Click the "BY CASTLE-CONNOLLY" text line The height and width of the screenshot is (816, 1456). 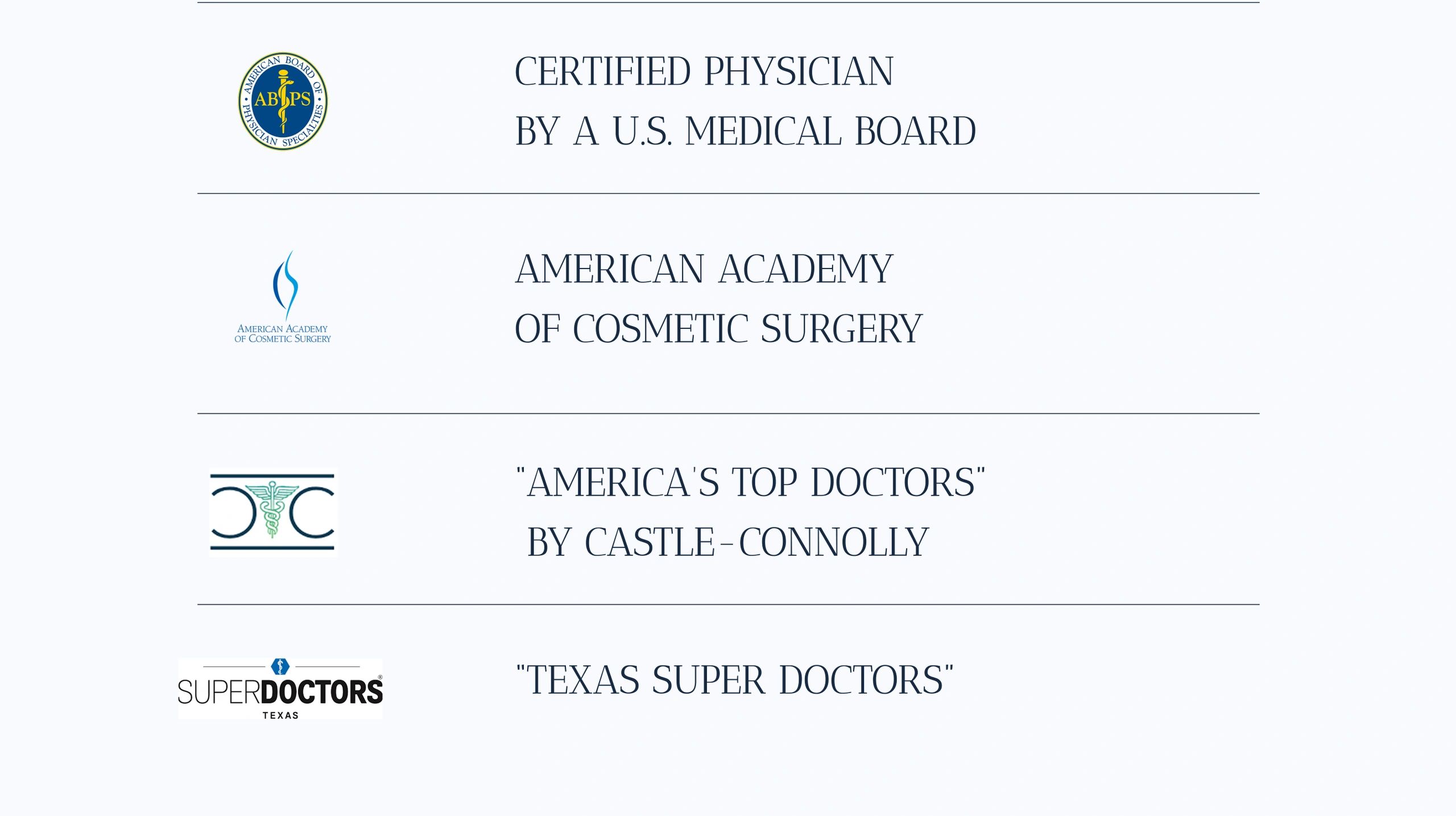(x=728, y=542)
